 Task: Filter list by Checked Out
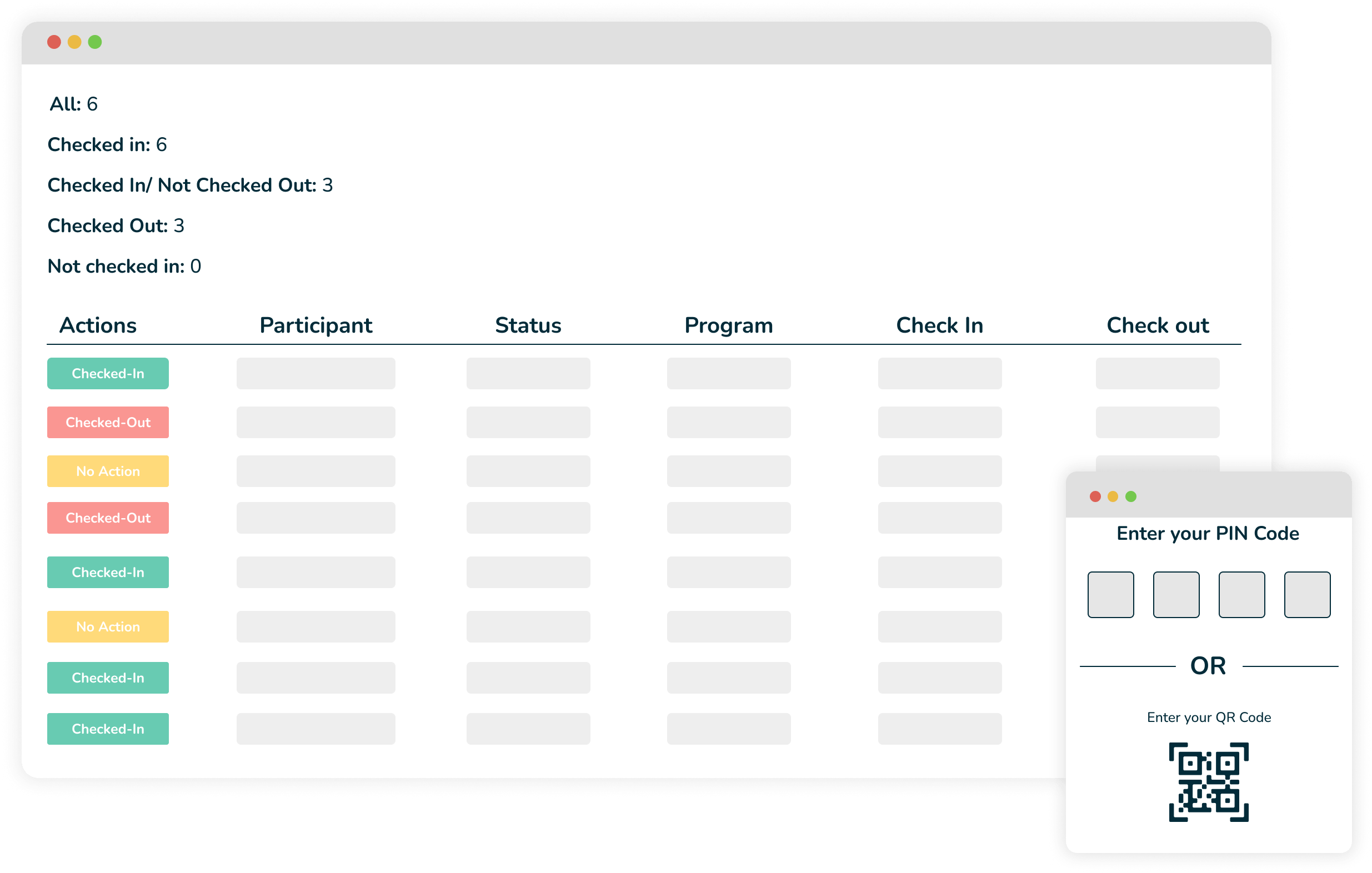tap(116, 225)
